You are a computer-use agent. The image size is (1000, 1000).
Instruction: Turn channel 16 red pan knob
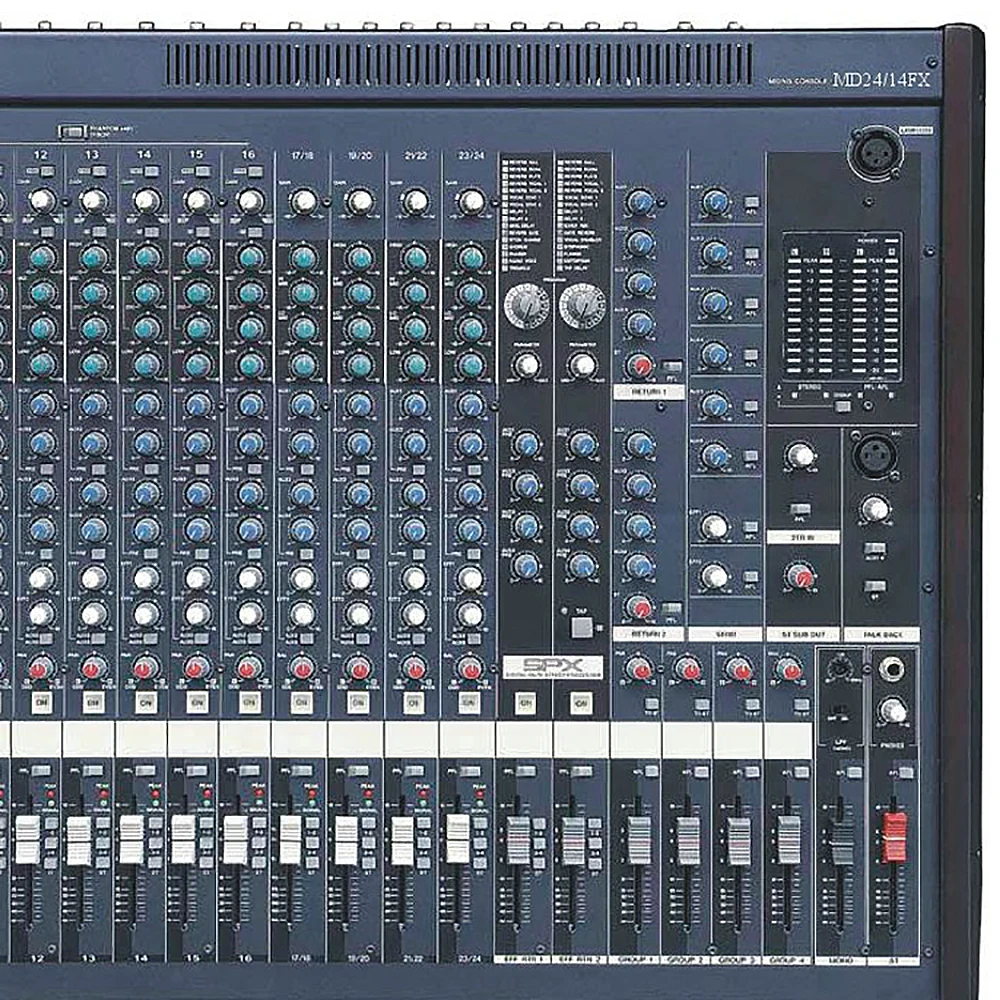pos(248,669)
